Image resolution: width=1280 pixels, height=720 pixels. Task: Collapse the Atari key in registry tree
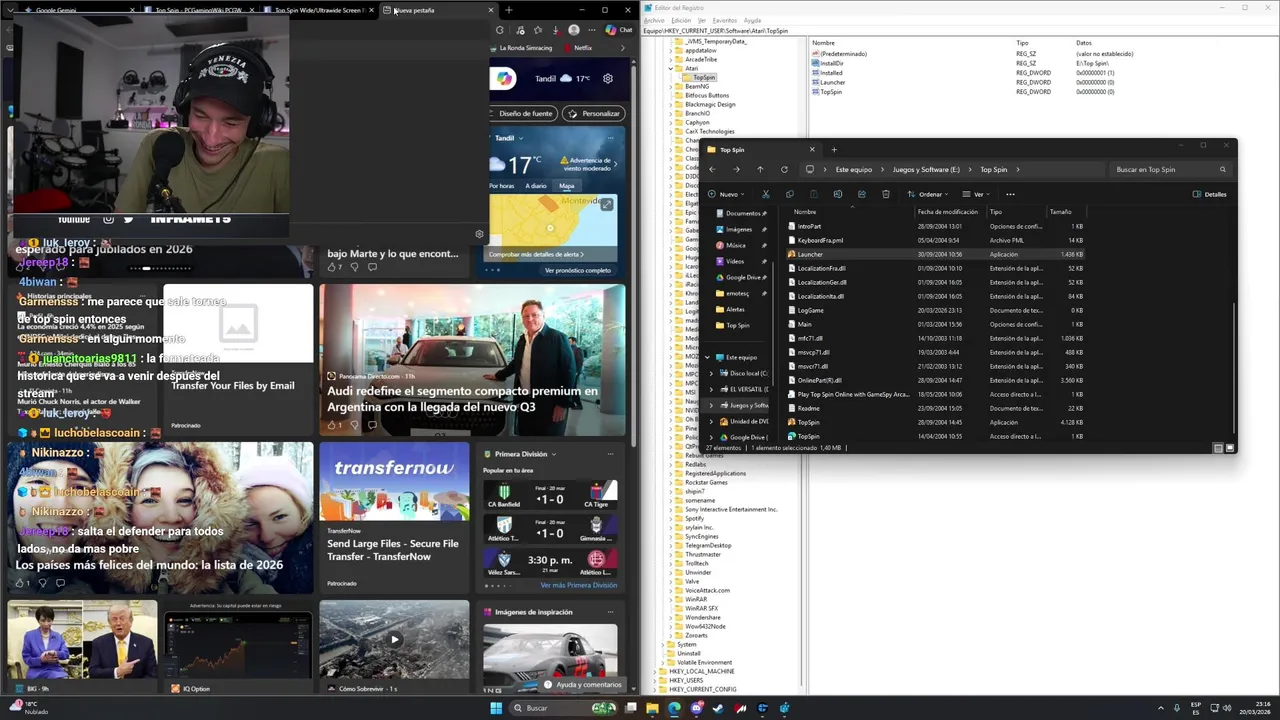point(671,68)
